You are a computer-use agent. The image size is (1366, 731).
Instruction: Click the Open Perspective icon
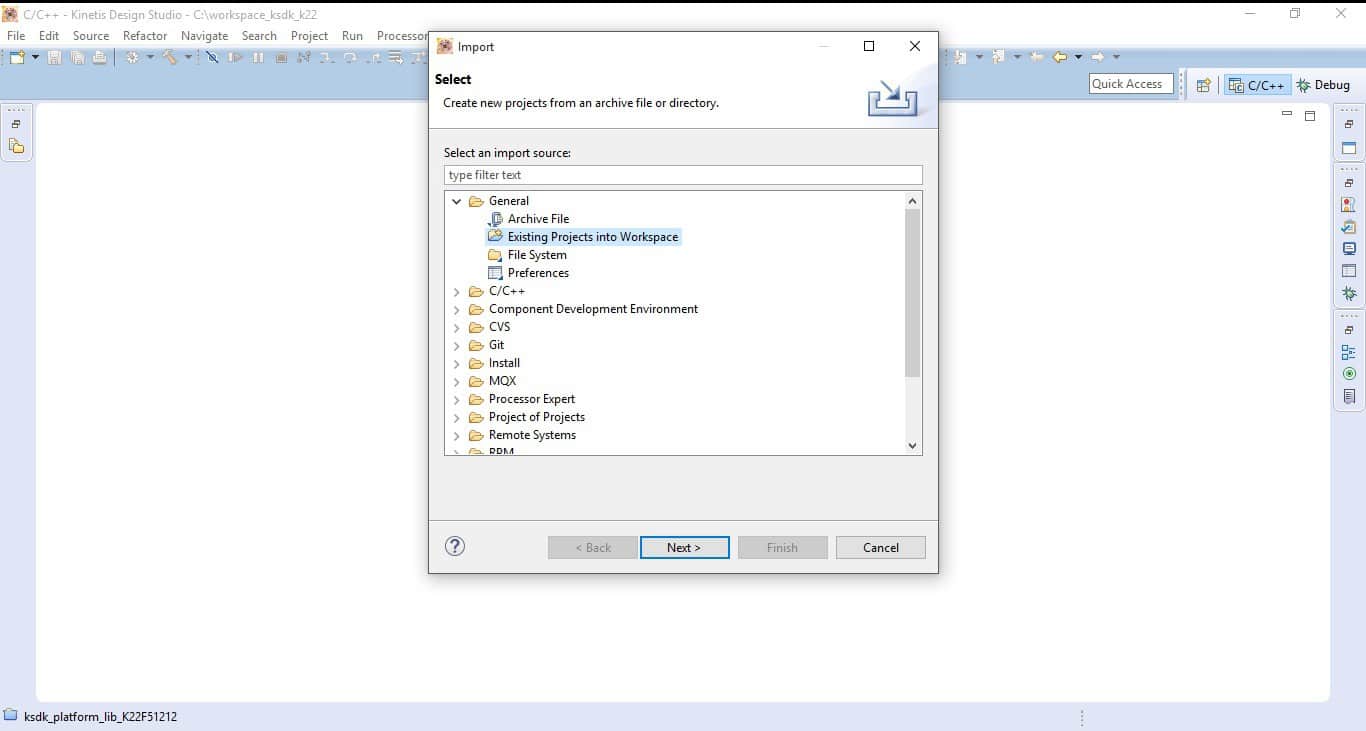pos(1204,85)
